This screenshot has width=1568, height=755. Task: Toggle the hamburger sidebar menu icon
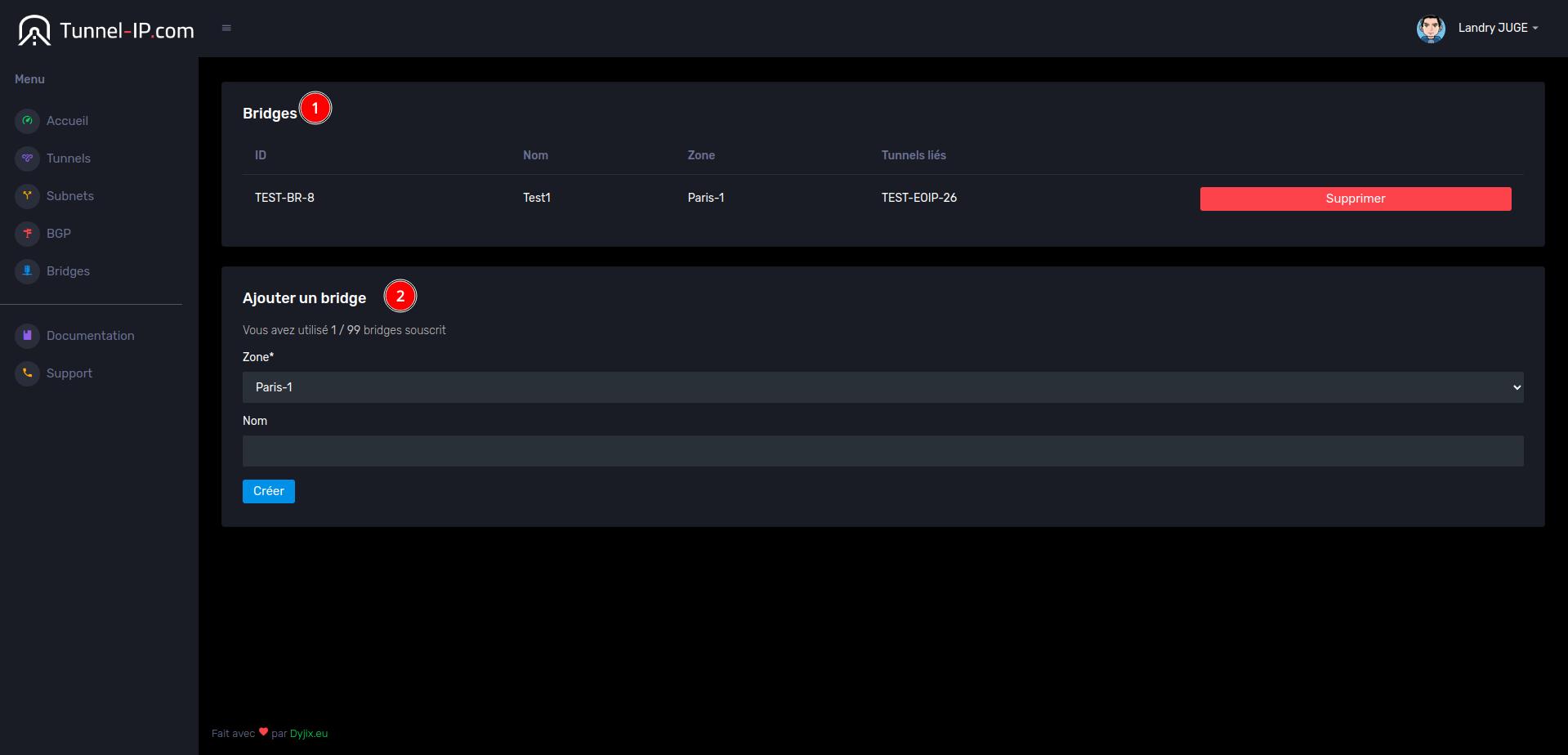coord(226,28)
